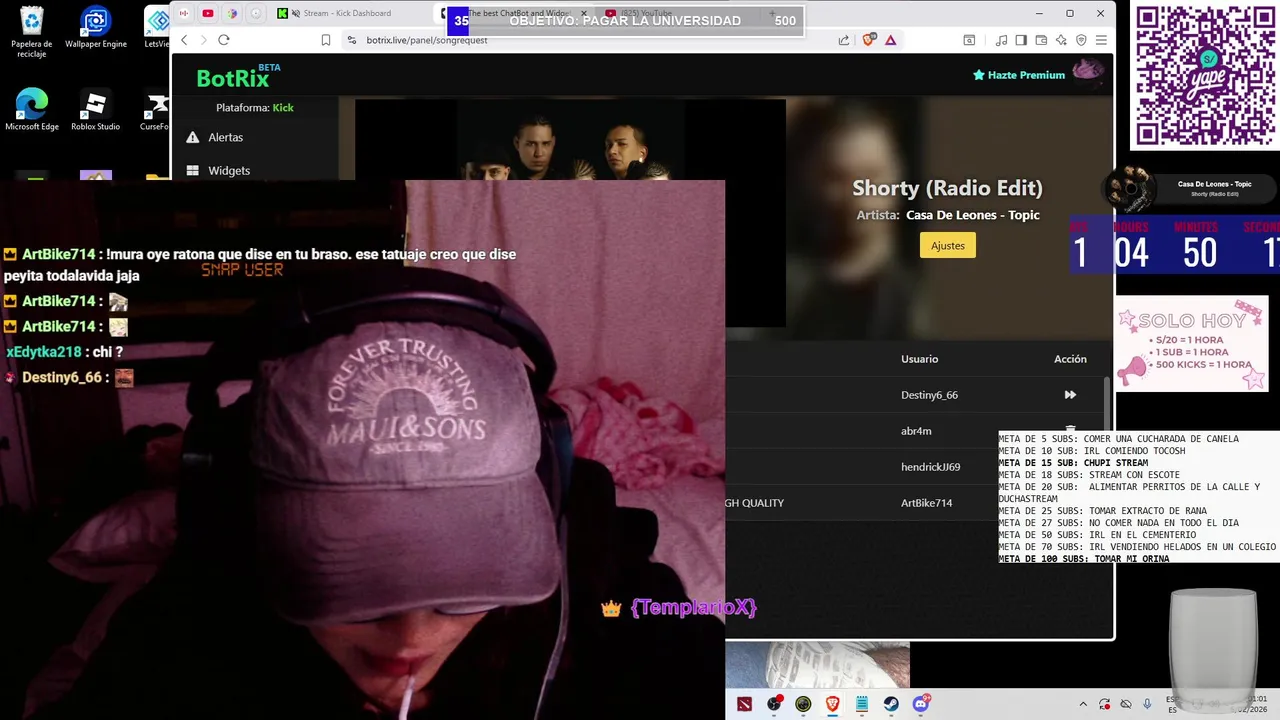
Task: Open Brave Wallet icon
Action: tap(1041, 40)
